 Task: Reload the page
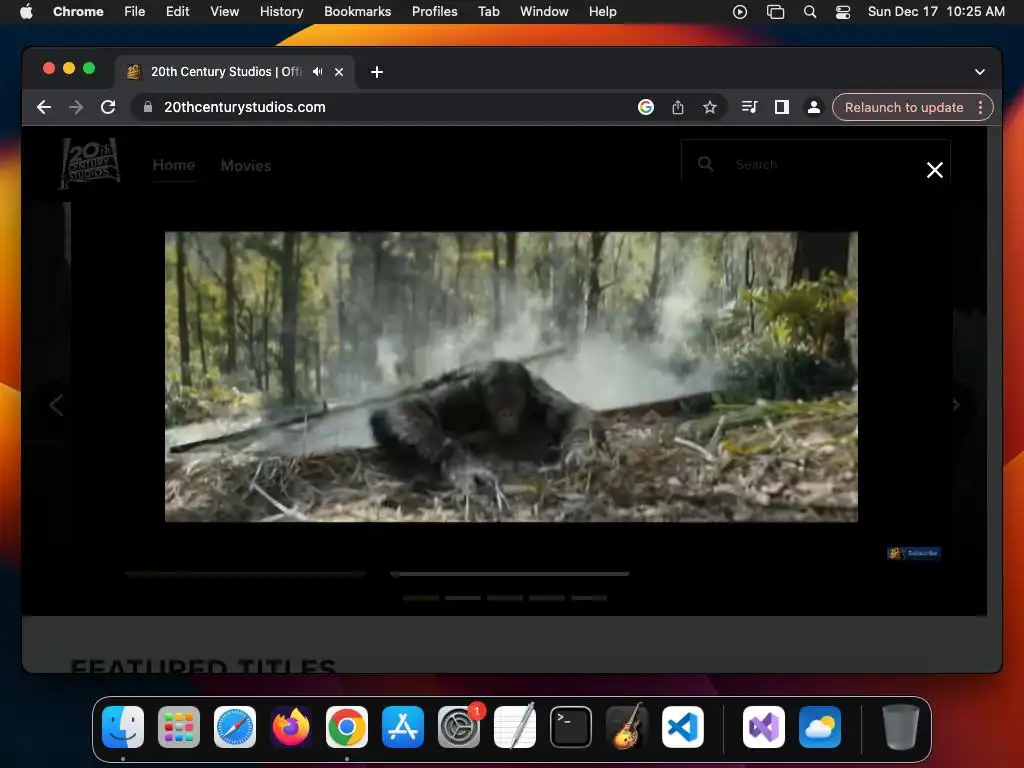click(x=108, y=107)
